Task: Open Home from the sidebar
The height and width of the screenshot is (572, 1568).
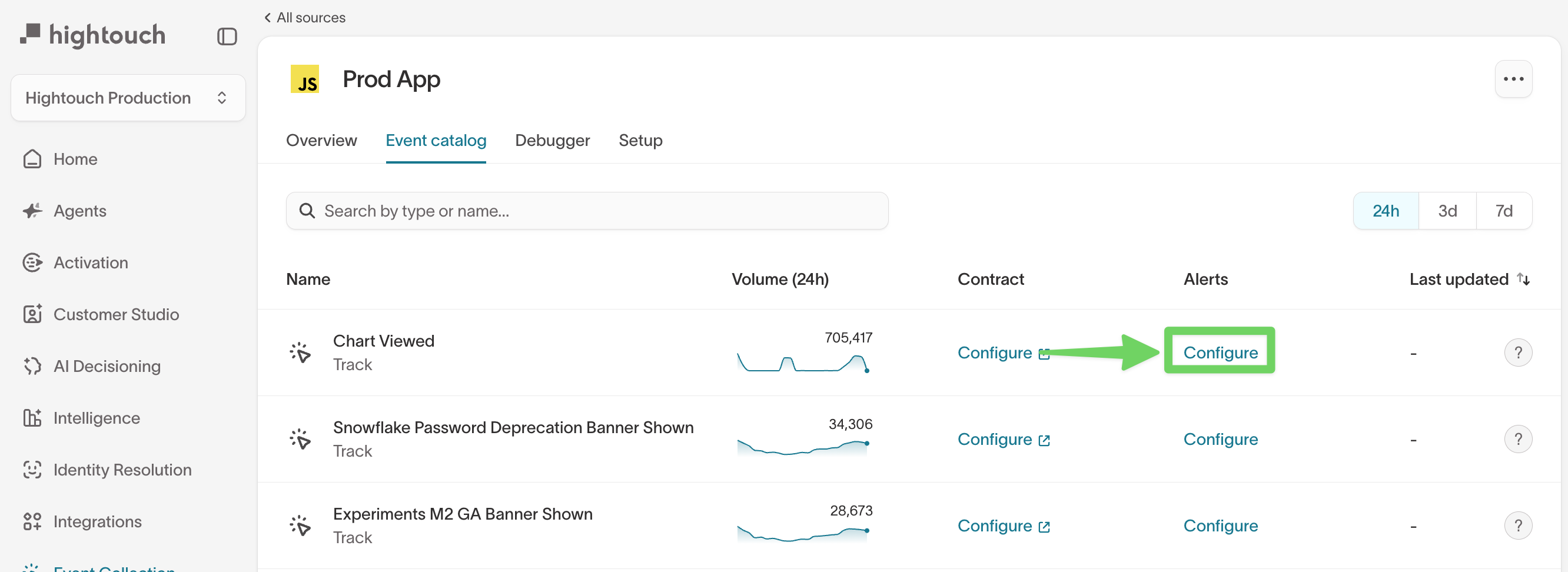Action: tap(75, 159)
